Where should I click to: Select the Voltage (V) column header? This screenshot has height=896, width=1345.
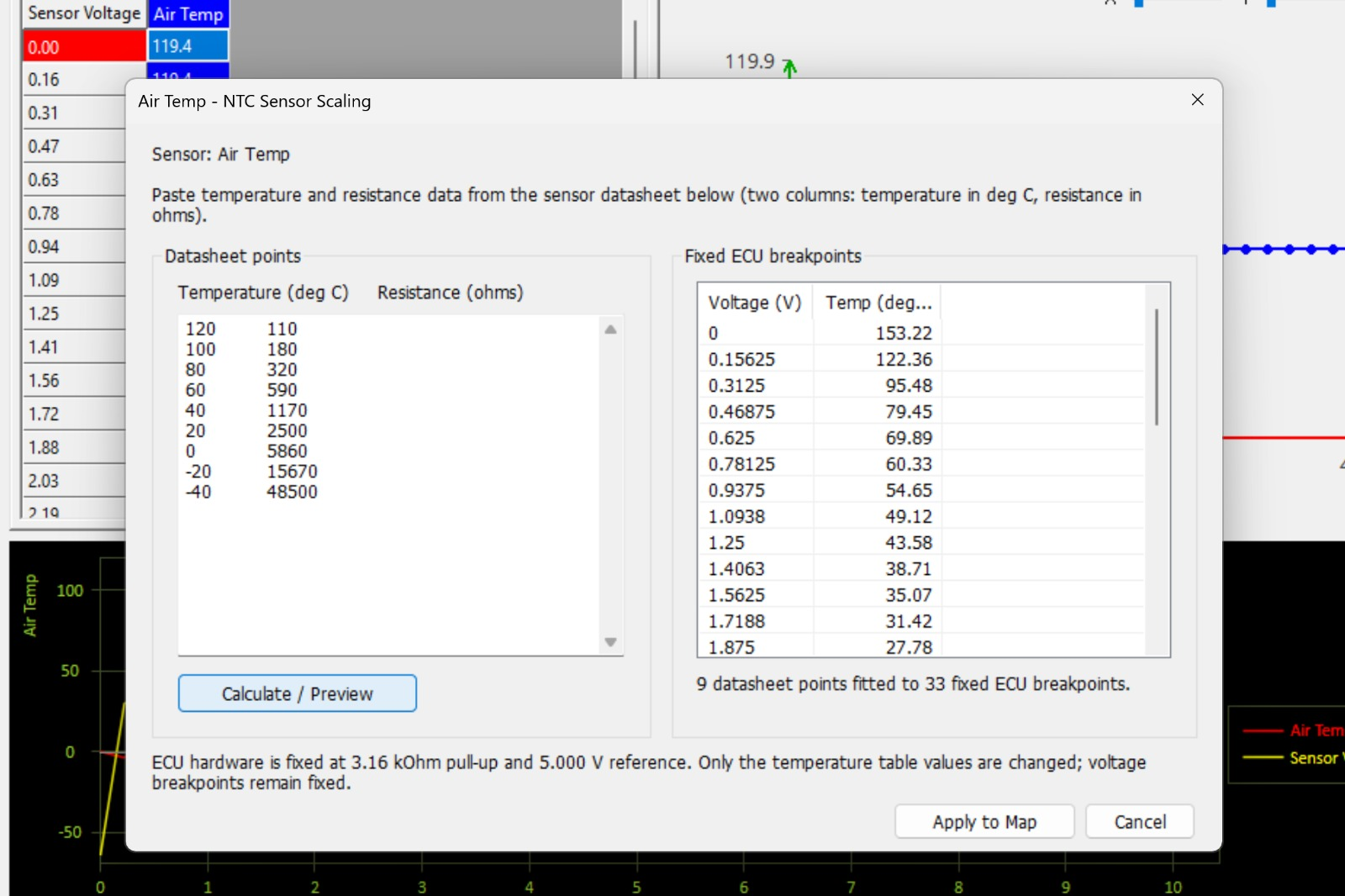pyautogui.click(x=755, y=303)
